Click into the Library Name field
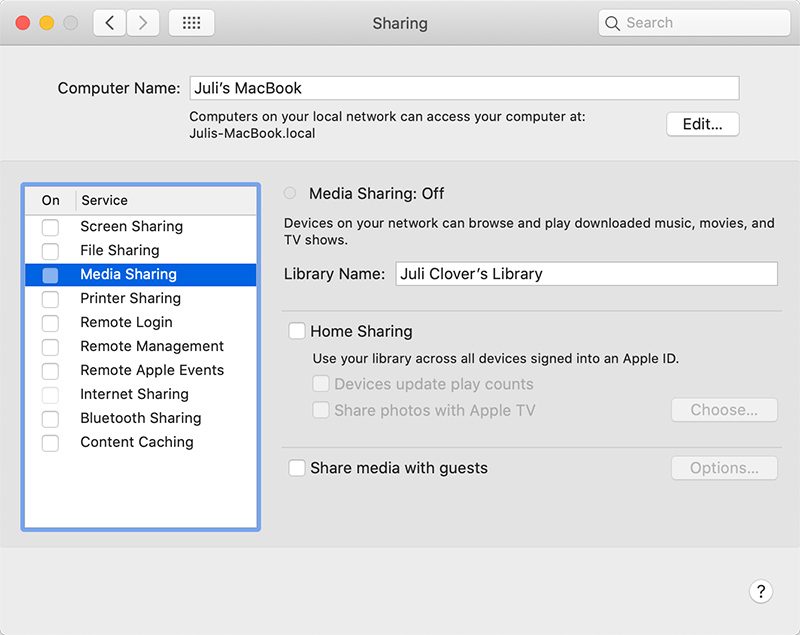This screenshot has height=635, width=800. click(x=586, y=274)
